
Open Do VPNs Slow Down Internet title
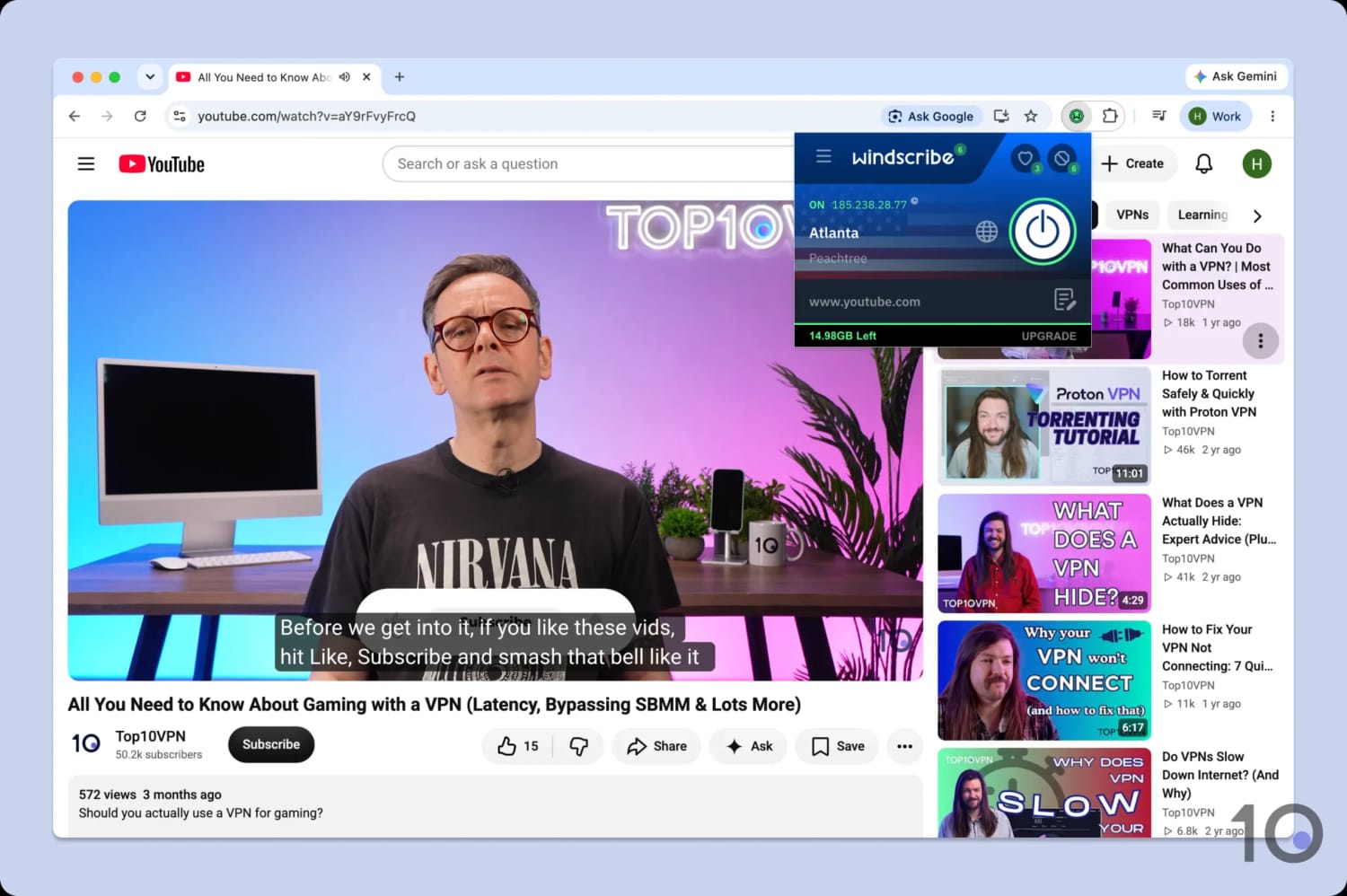(1219, 775)
